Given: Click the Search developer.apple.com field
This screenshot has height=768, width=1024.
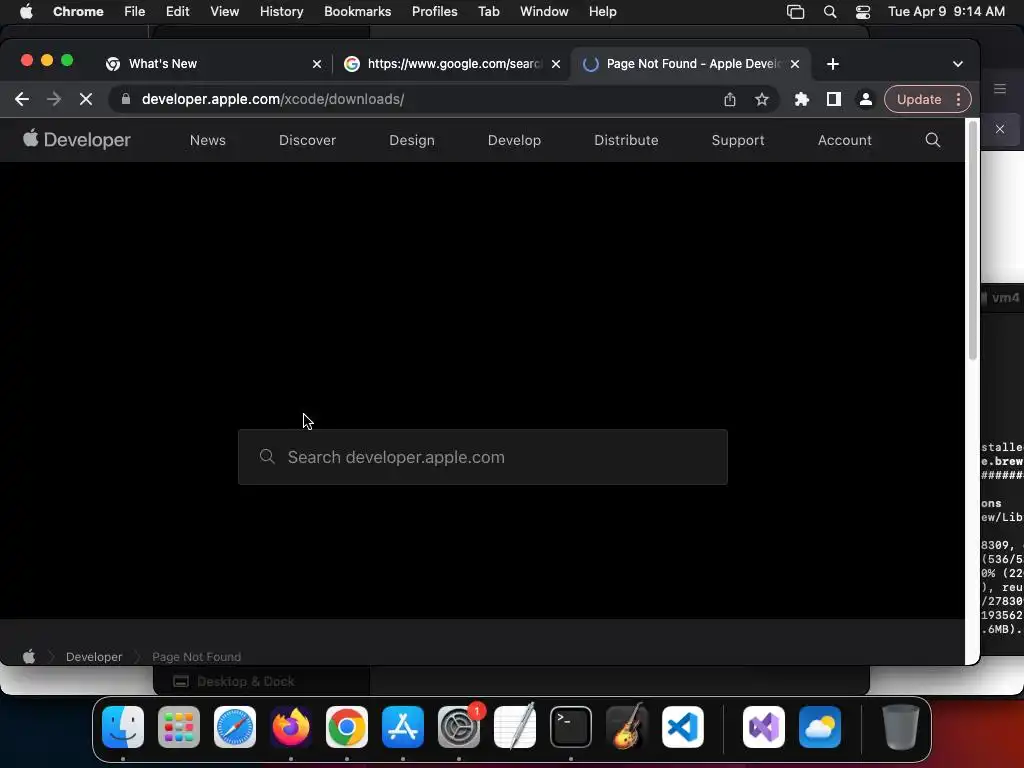Looking at the screenshot, I should (x=483, y=457).
